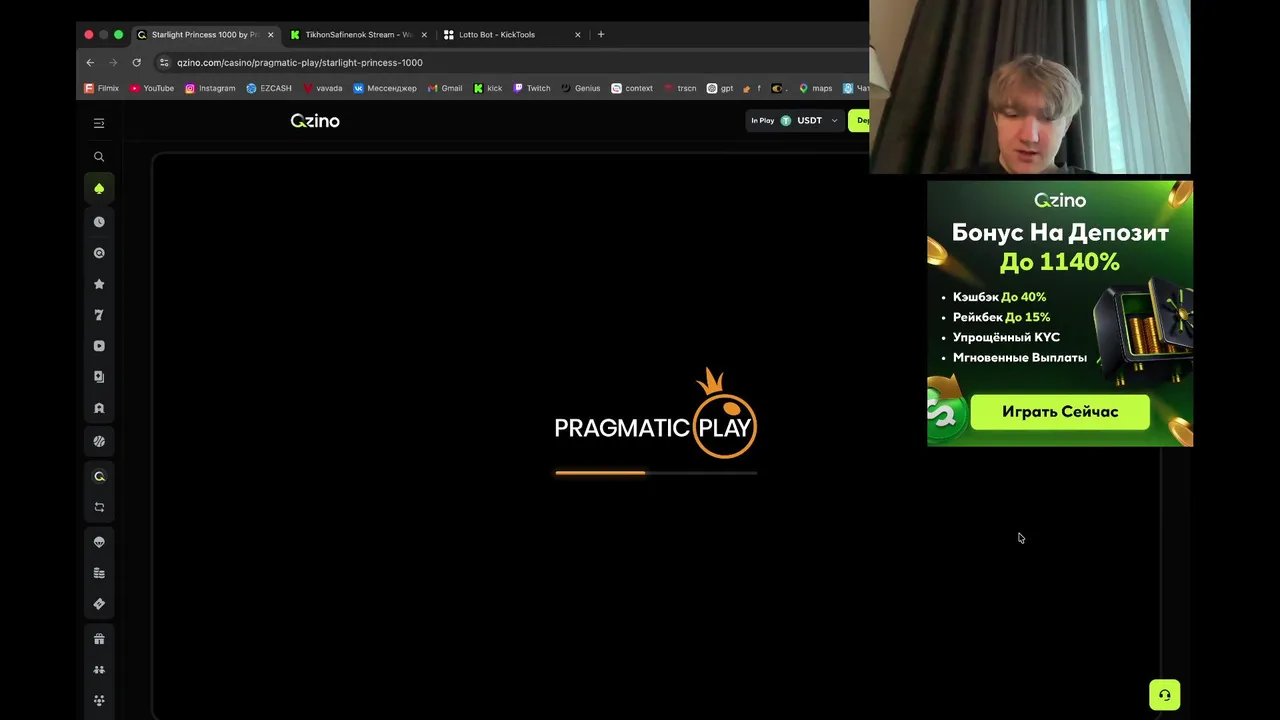View site information icon in address bar
1280x720 pixels.
tap(164, 62)
